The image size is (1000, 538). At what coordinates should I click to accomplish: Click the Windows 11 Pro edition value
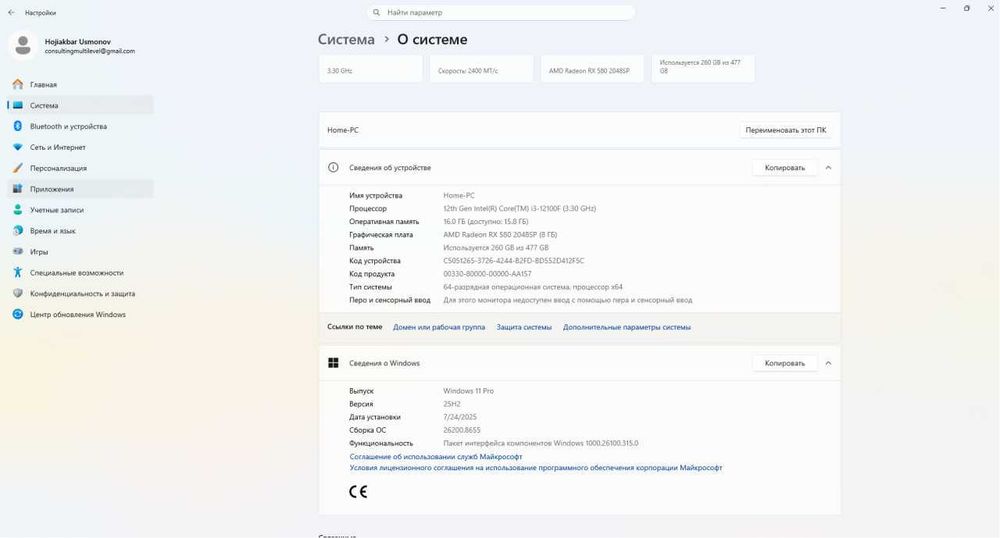(x=468, y=391)
